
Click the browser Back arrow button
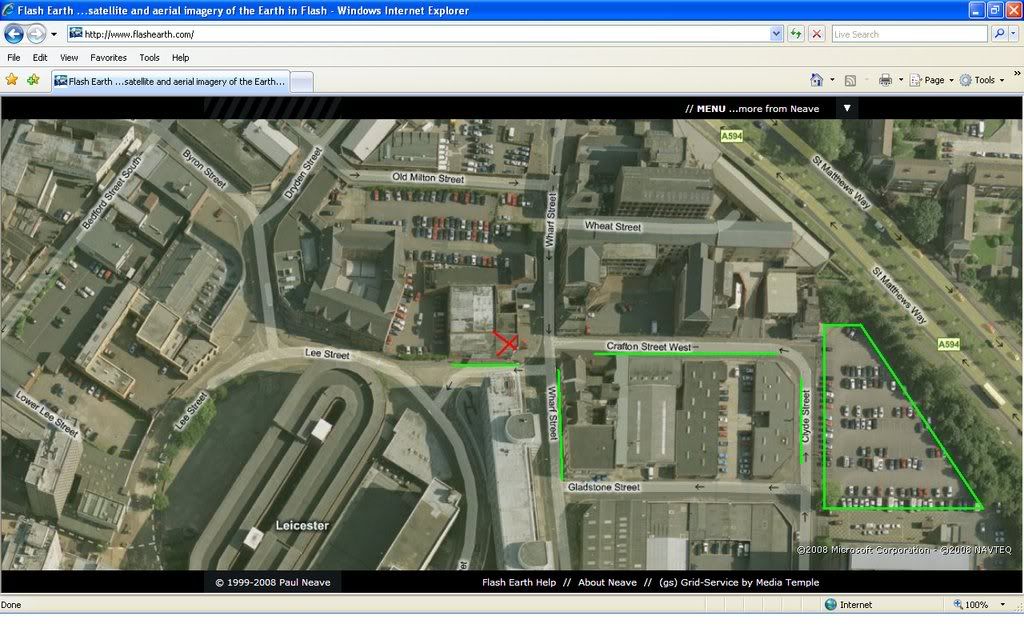pos(14,34)
